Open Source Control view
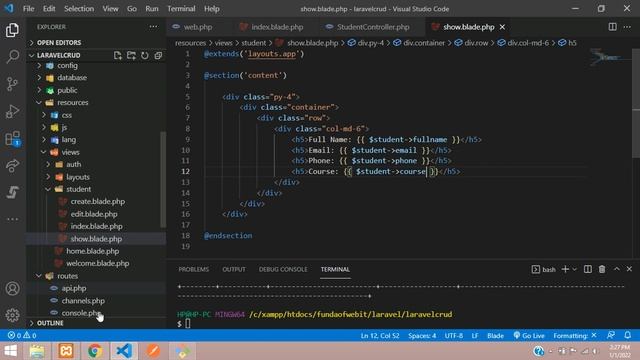640x360 pixels. point(12,84)
